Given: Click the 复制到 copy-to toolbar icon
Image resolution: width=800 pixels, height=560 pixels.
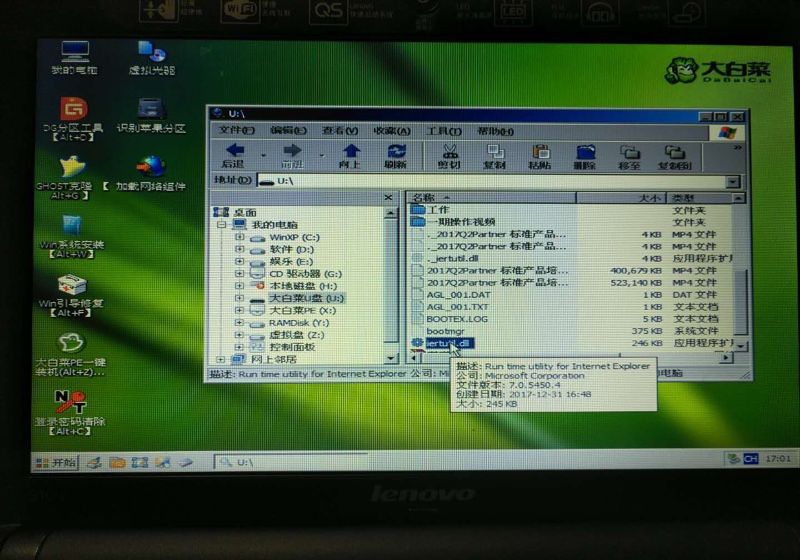Looking at the screenshot, I should click(x=674, y=156).
